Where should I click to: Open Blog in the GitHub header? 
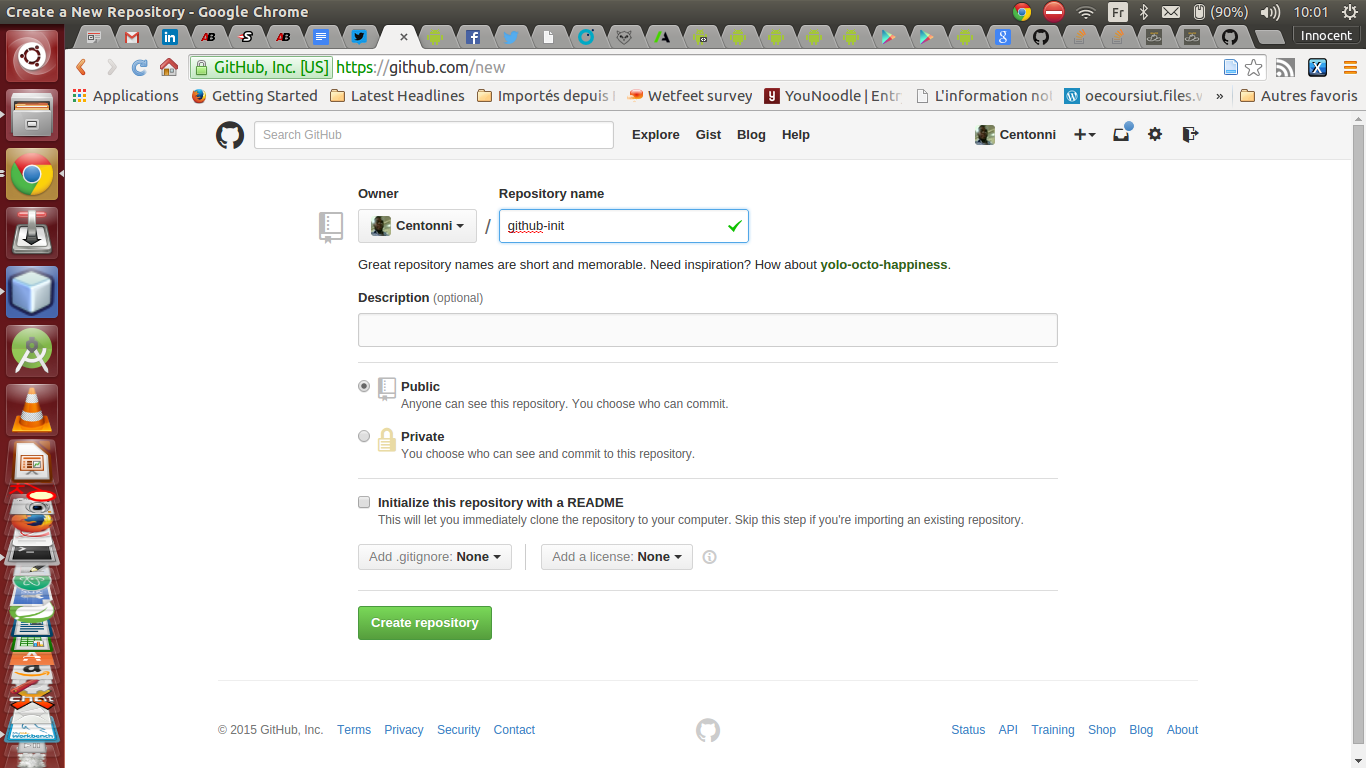[x=751, y=135]
